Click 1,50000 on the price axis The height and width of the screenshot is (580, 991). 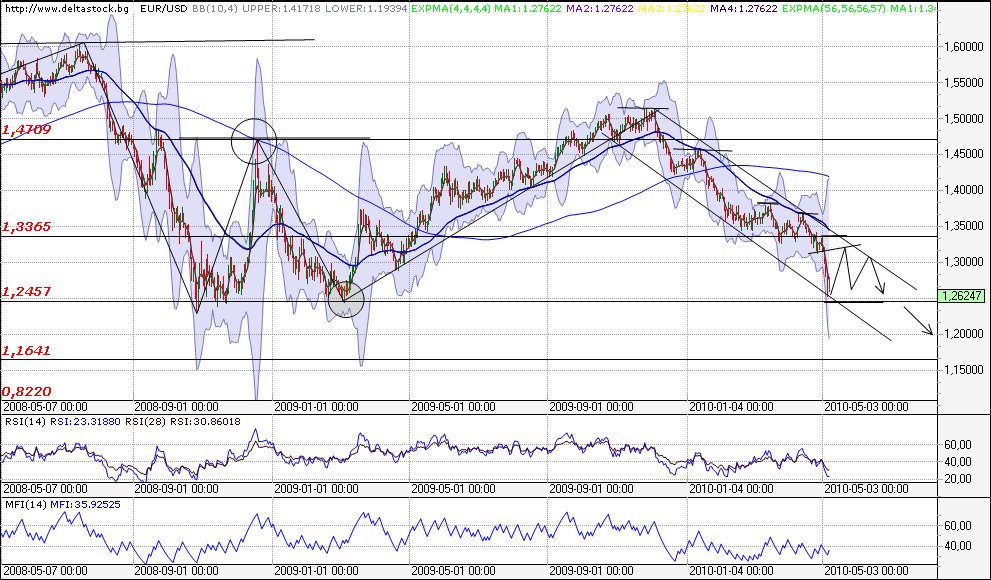(x=963, y=119)
